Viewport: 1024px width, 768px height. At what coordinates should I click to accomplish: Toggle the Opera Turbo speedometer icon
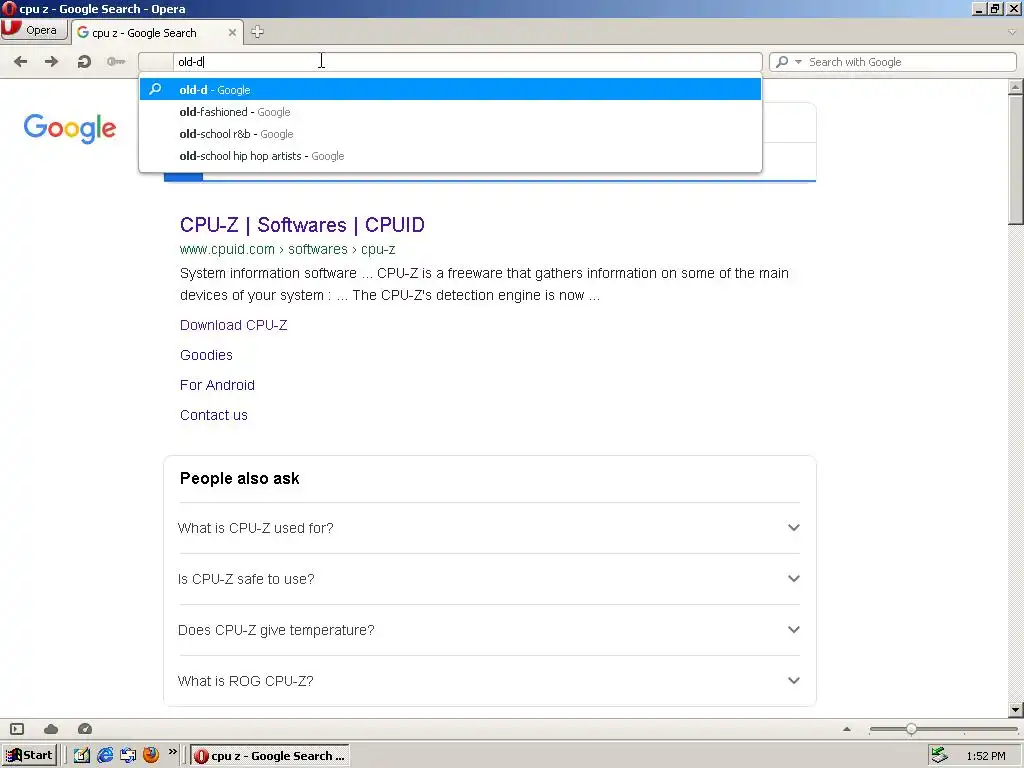tap(85, 729)
